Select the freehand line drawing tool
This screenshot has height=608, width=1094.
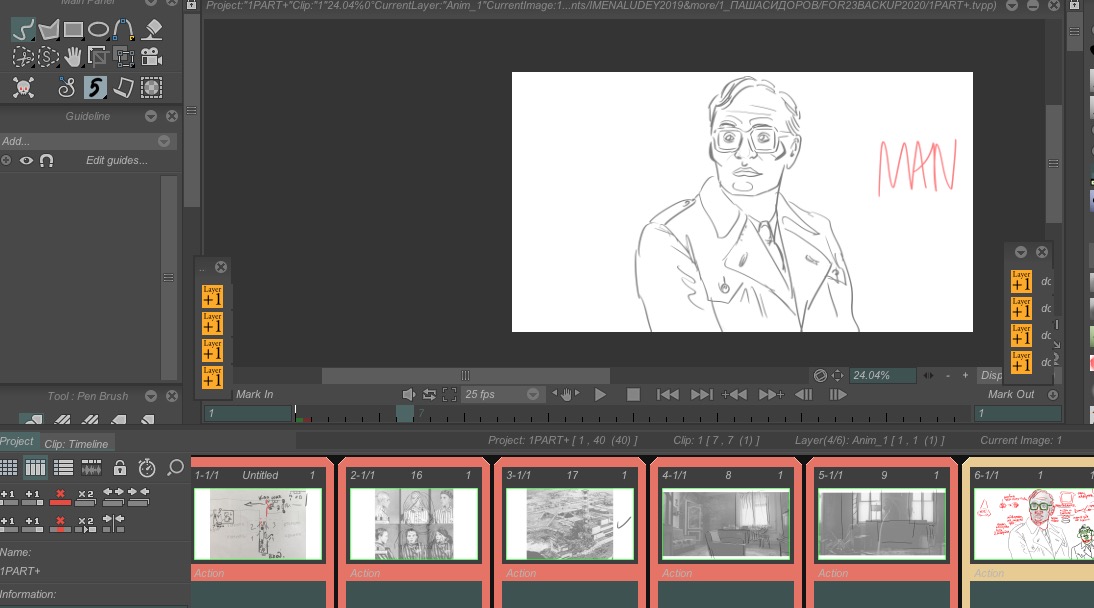pos(23,29)
